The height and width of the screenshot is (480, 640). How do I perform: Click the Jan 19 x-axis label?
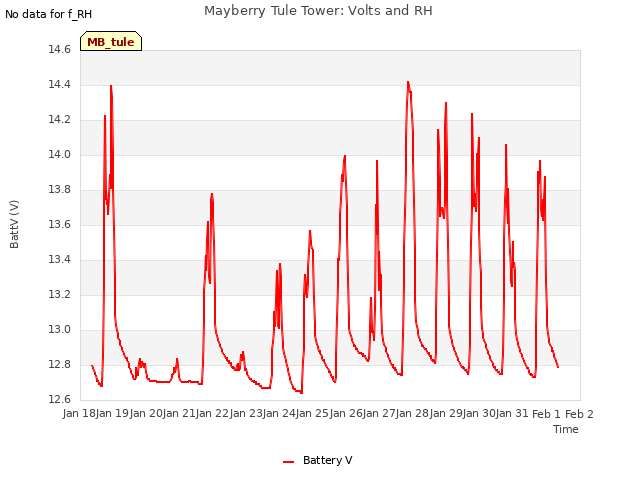[x=113, y=414]
